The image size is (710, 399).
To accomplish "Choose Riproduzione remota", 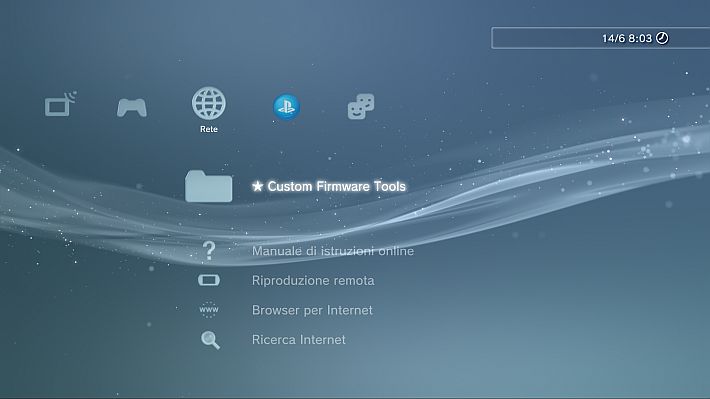I will coord(313,280).
